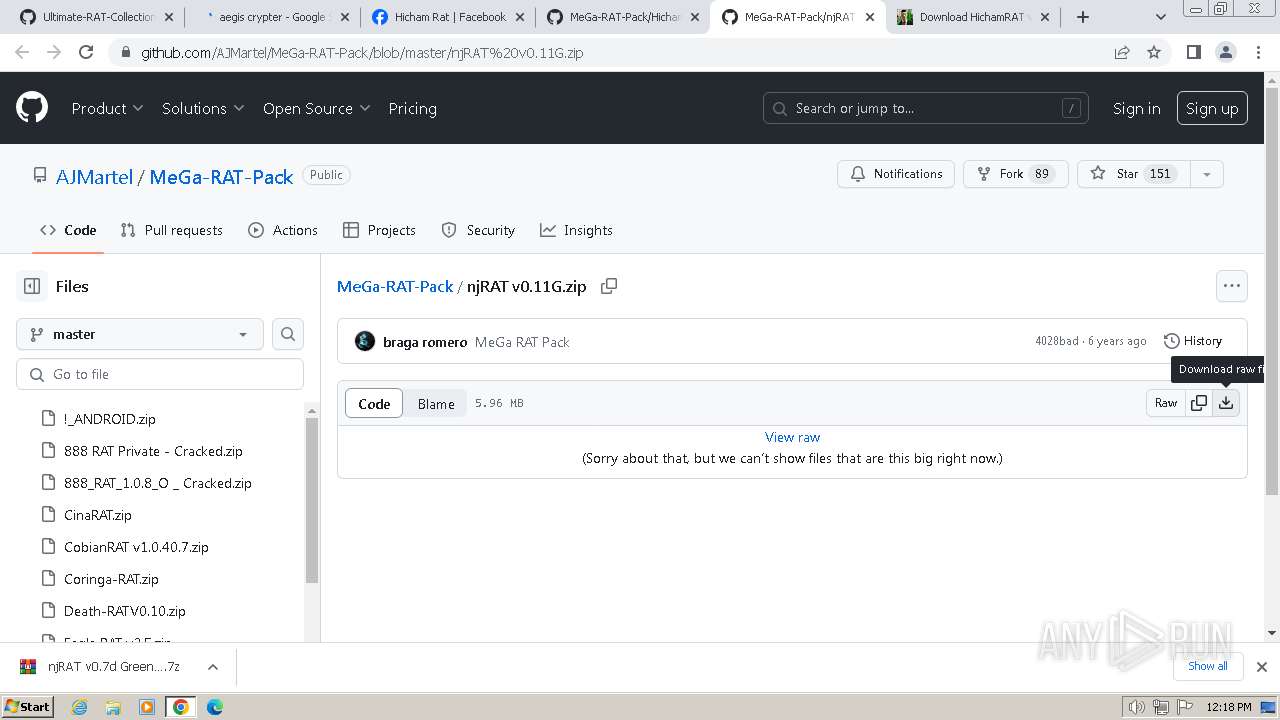Close the downloads bar
Image resolution: width=1280 pixels, height=720 pixels.
(x=1262, y=667)
